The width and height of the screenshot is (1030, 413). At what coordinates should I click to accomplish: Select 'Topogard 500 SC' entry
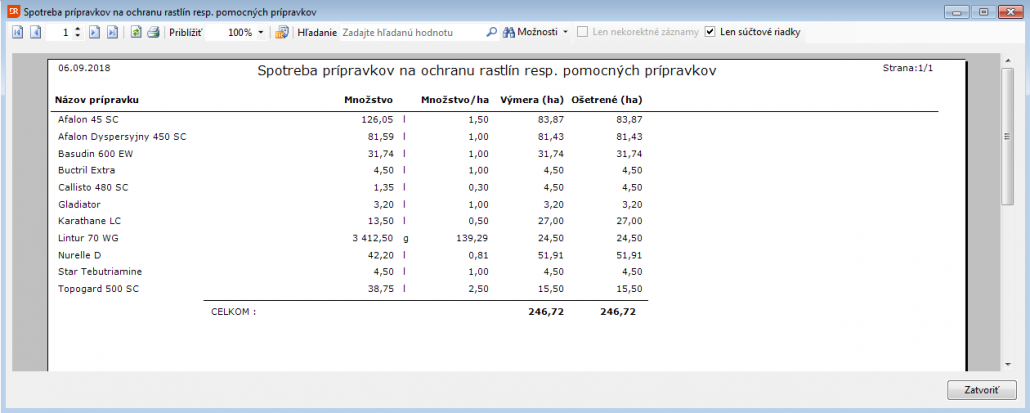coord(99,288)
